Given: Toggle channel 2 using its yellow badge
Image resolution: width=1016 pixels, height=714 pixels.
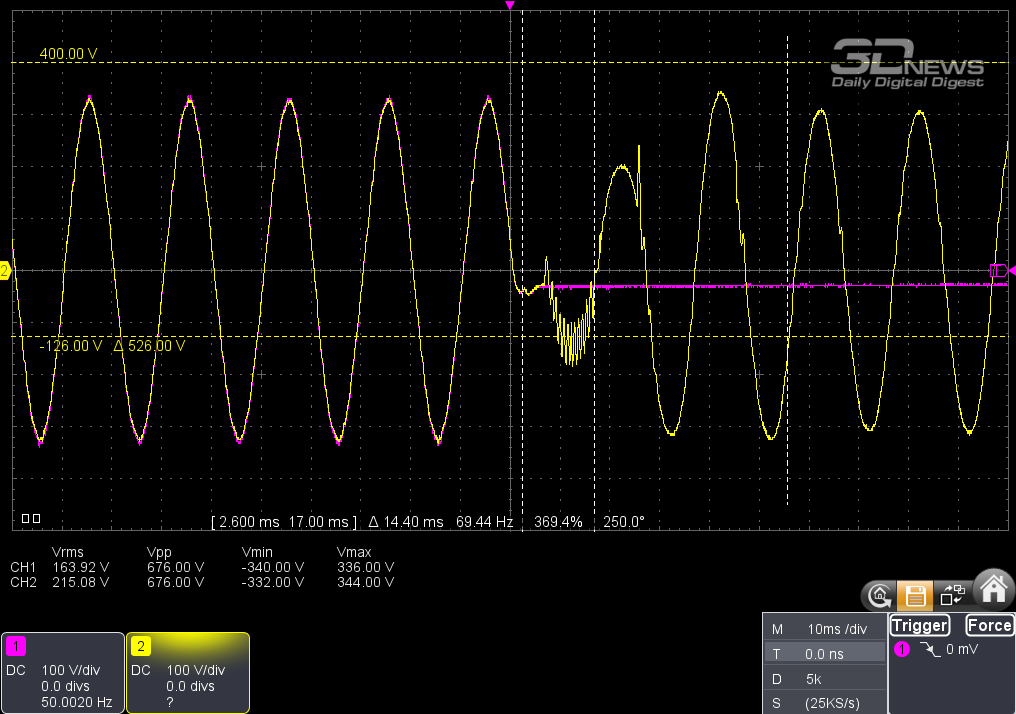Looking at the screenshot, I should click(x=141, y=646).
